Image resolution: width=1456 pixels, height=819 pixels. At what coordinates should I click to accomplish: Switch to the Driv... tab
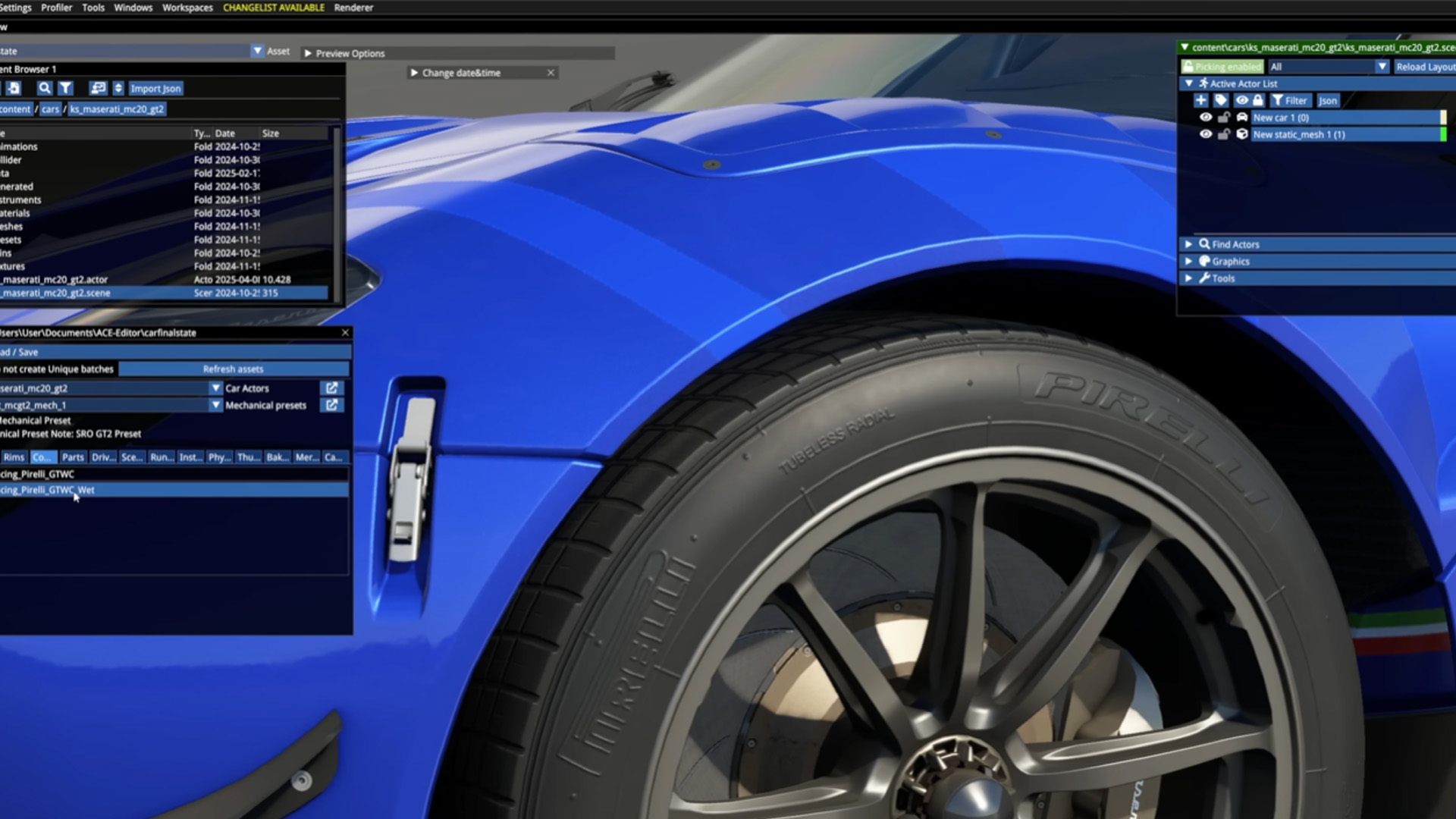click(103, 457)
